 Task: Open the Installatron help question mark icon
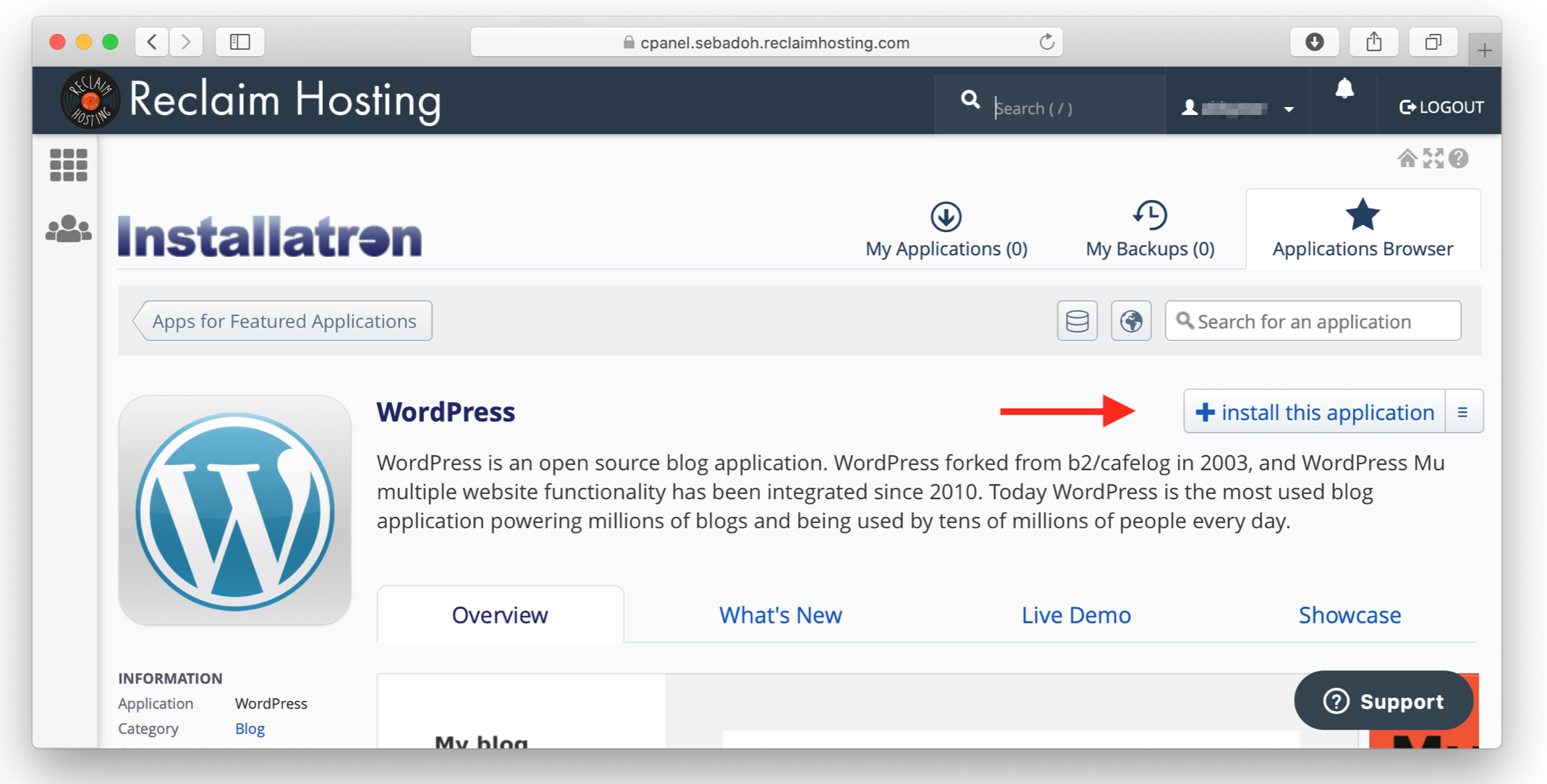click(1459, 158)
